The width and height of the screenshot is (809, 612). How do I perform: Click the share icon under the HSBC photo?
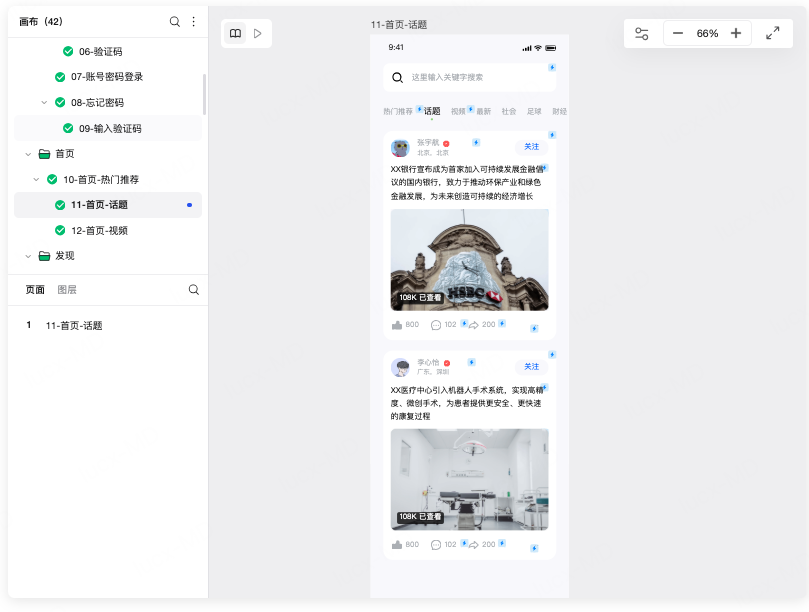coord(474,325)
